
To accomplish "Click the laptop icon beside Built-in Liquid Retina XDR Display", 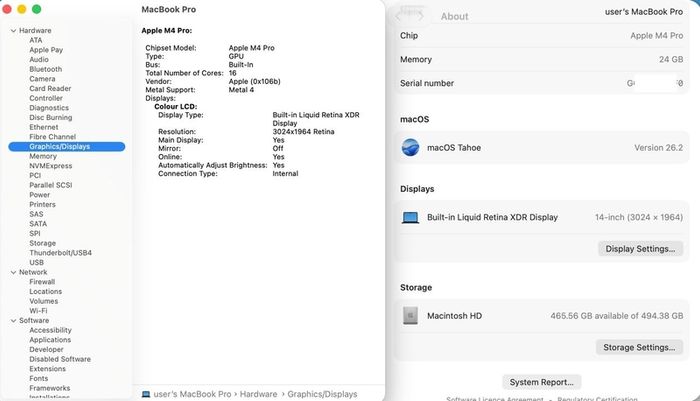I will 410,217.
